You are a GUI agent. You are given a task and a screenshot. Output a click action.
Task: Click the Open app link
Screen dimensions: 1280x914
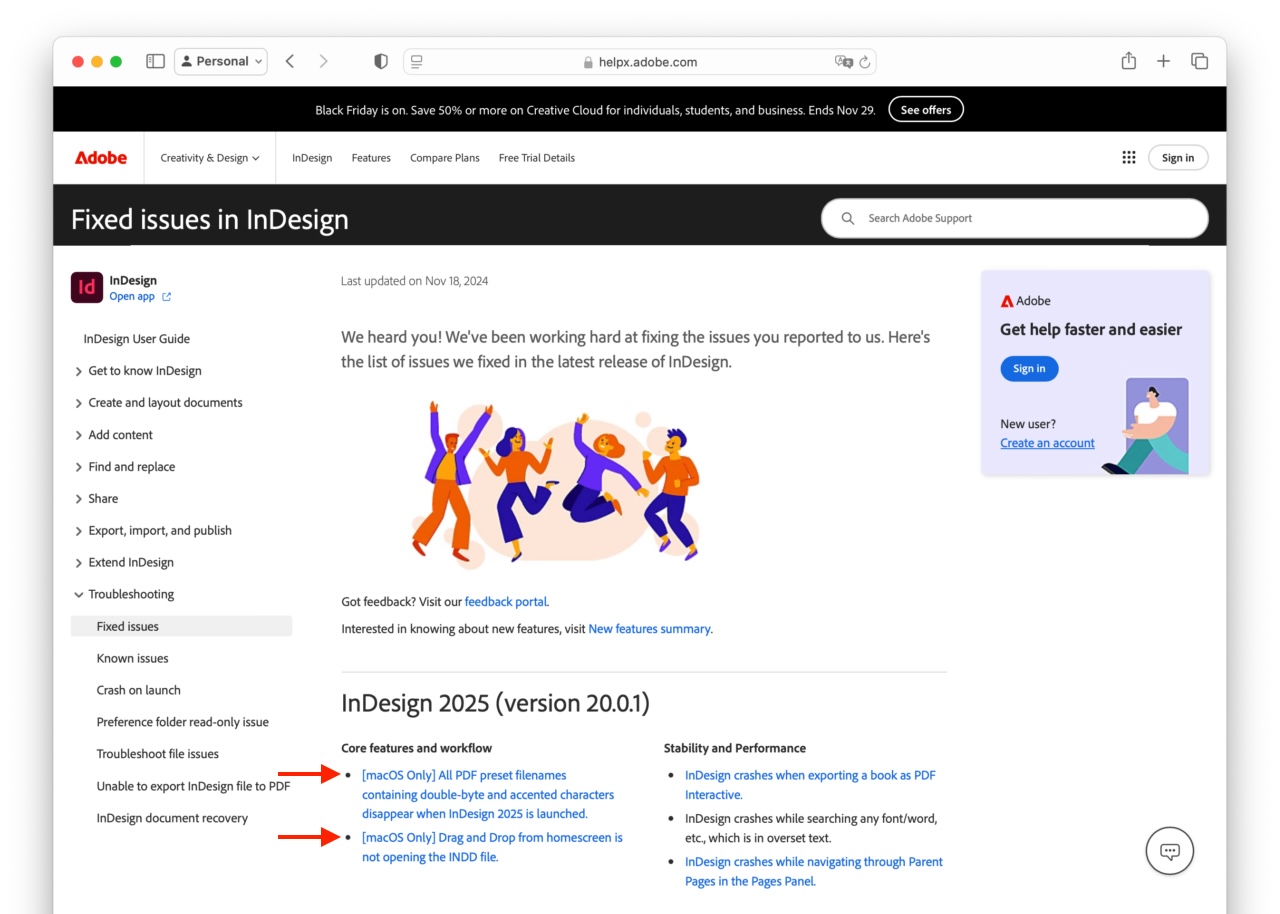(x=140, y=296)
